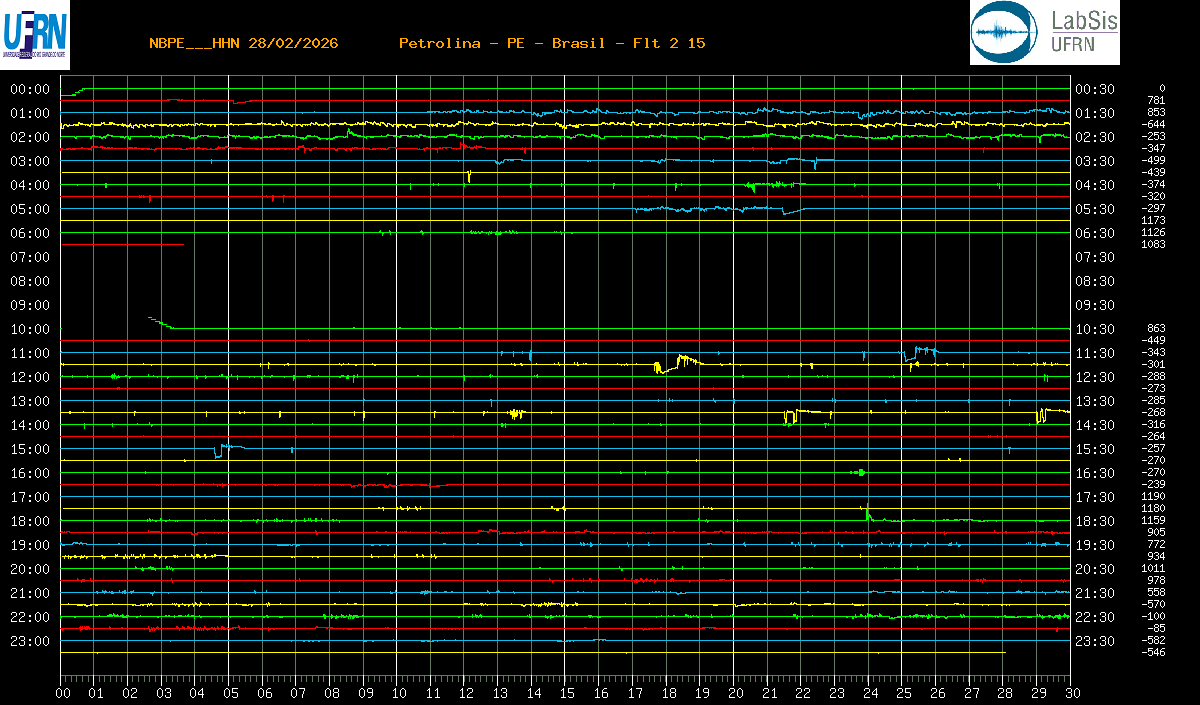Click minute mark 05 on bottom axis

point(230,693)
